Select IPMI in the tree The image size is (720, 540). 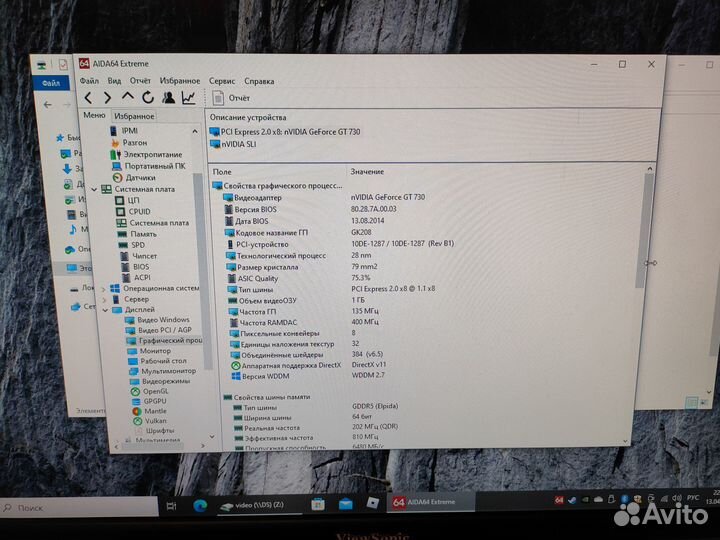(x=124, y=131)
